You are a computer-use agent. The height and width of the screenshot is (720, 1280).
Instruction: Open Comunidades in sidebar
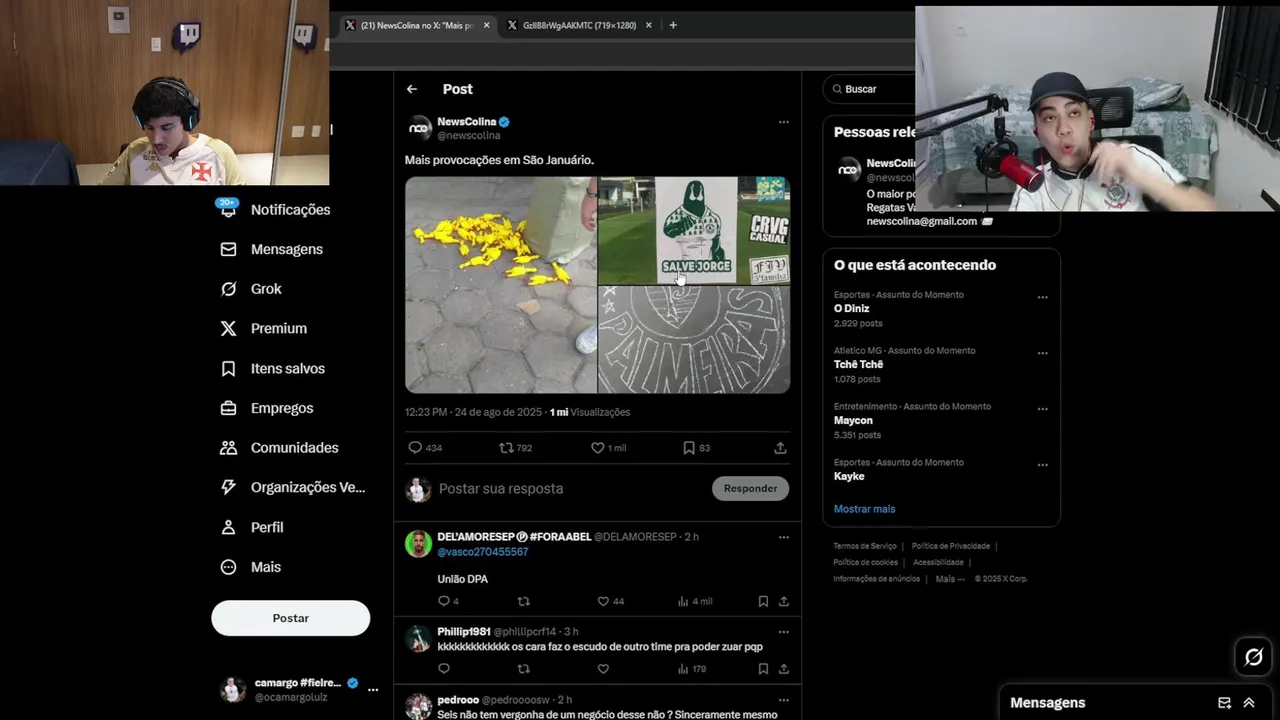tap(279, 448)
